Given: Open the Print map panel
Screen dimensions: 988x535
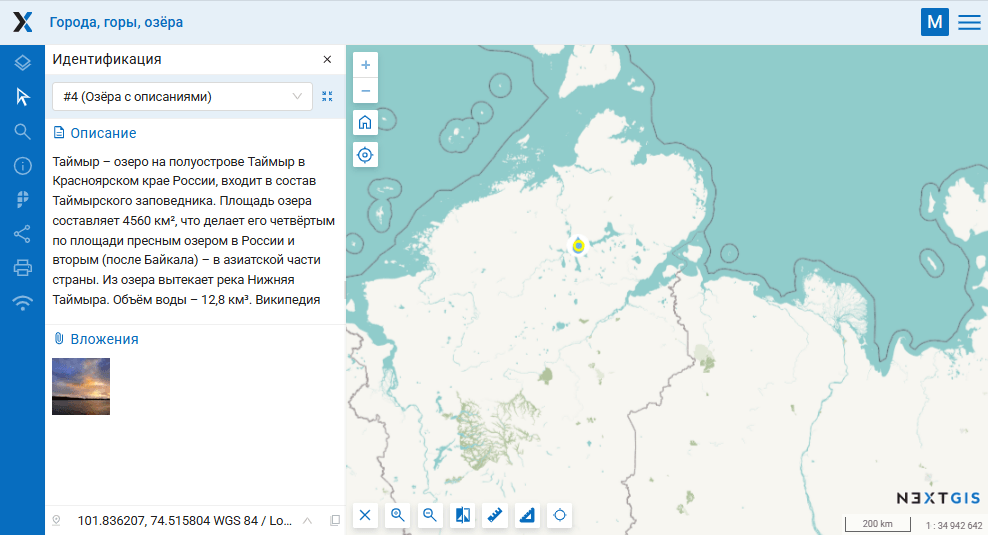Looking at the screenshot, I should coord(22,268).
